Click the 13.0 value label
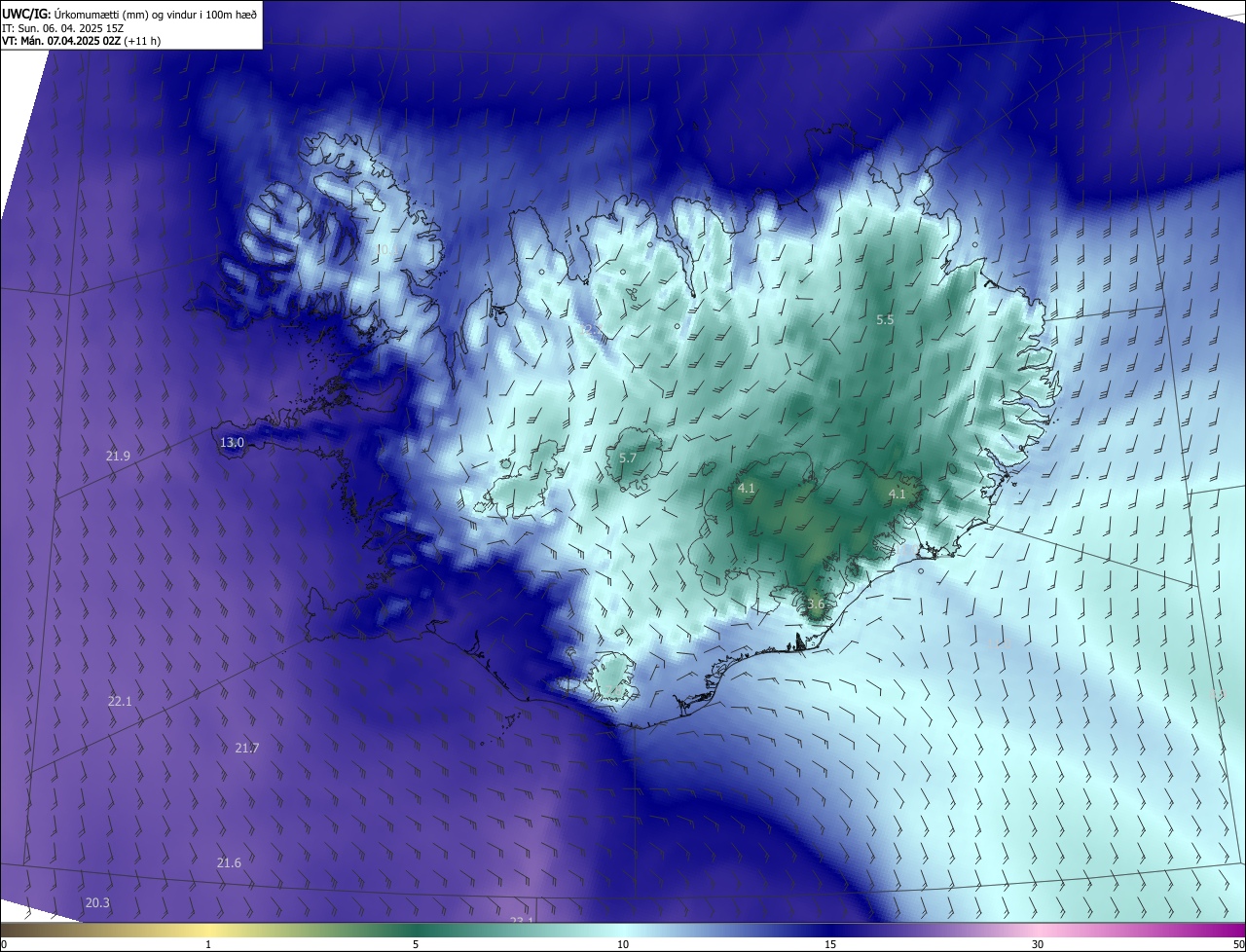The height and width of the screenshot is (952, 1246). tap(232, 442)
